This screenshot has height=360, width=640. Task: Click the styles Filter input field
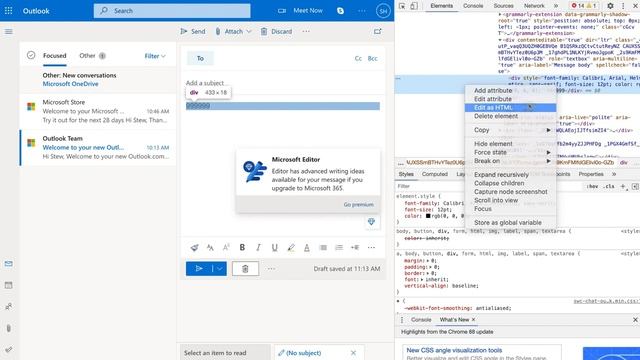pos(488,186)
